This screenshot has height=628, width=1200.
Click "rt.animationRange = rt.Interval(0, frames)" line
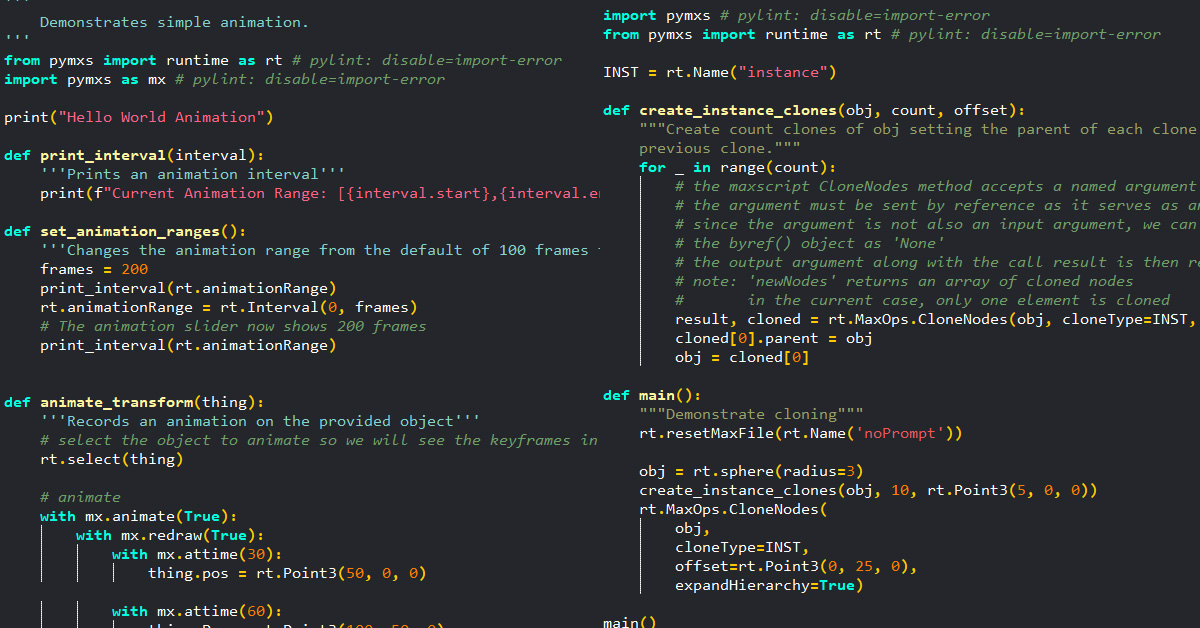[229, 307]
